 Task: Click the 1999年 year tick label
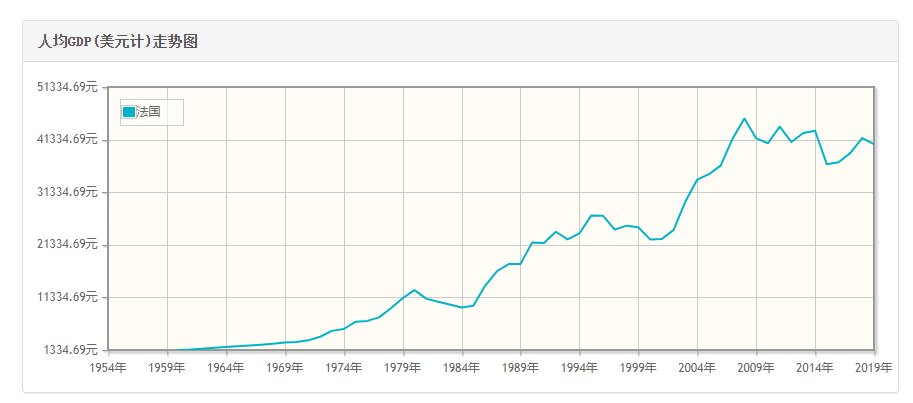coord(639,367)
